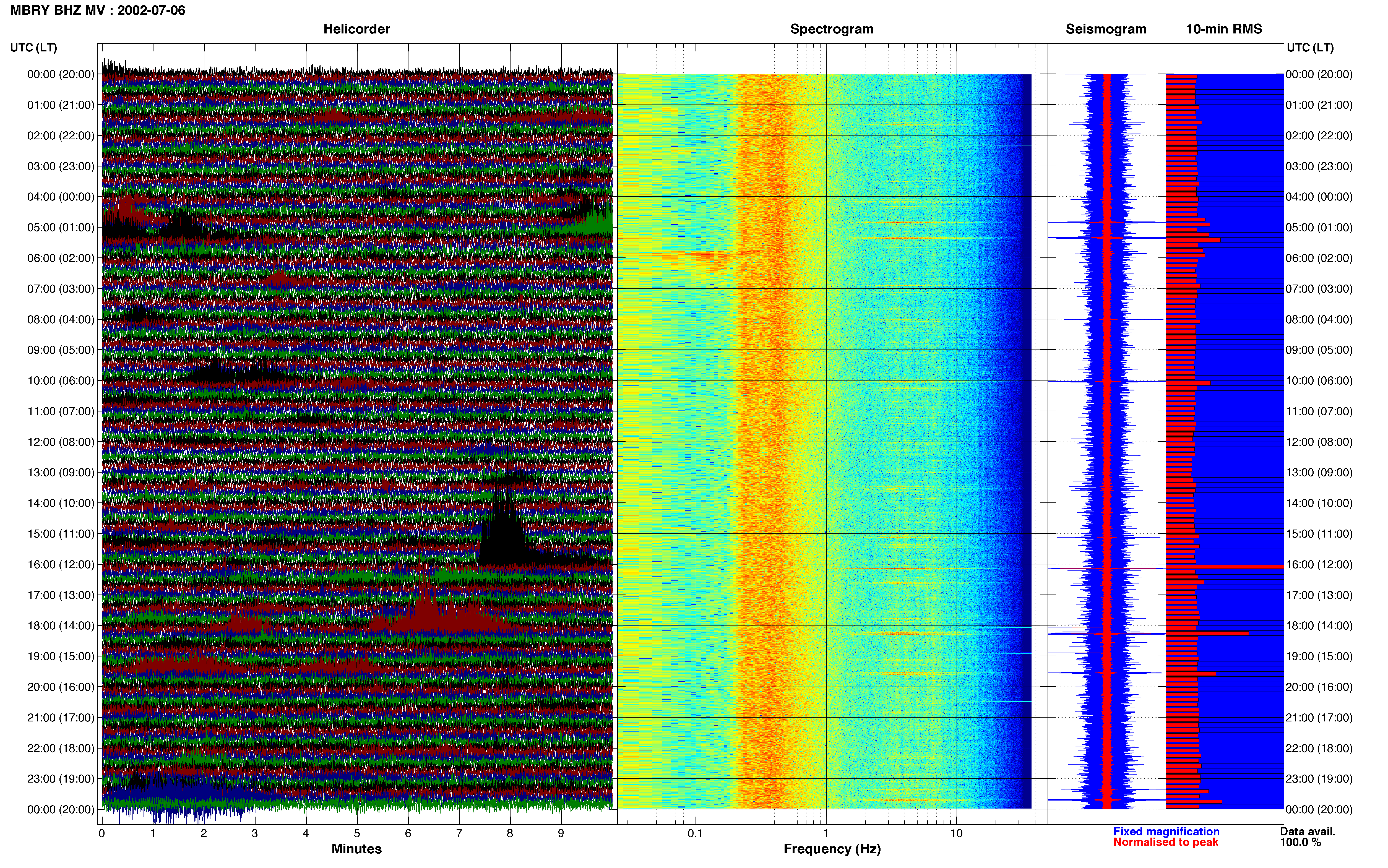
Task: Click the 'Fixed magnification' legend text
Action: [x=1166, y=831]
